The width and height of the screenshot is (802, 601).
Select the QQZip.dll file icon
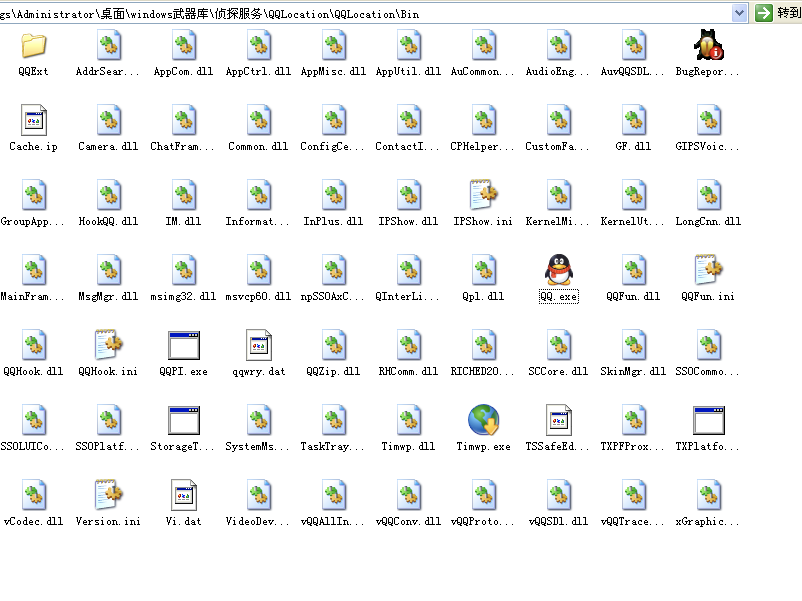333,345
